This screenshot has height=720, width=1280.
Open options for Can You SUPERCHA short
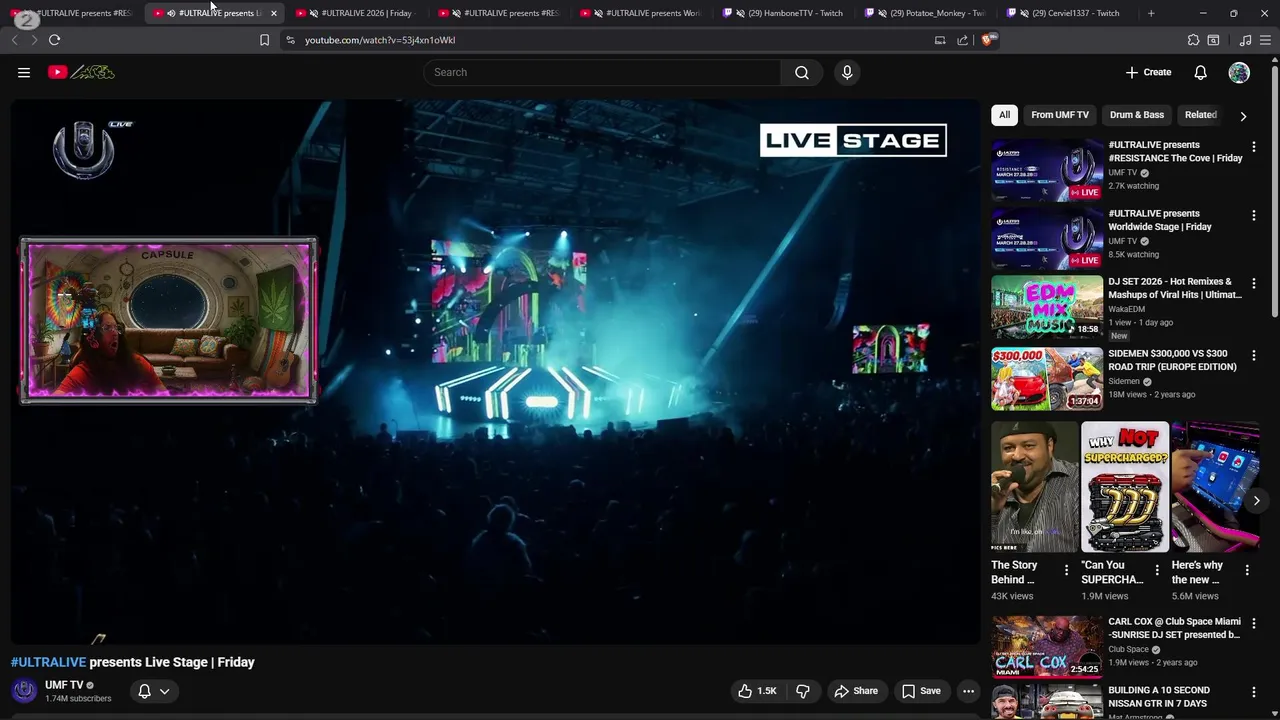[x=1157, y=570]
